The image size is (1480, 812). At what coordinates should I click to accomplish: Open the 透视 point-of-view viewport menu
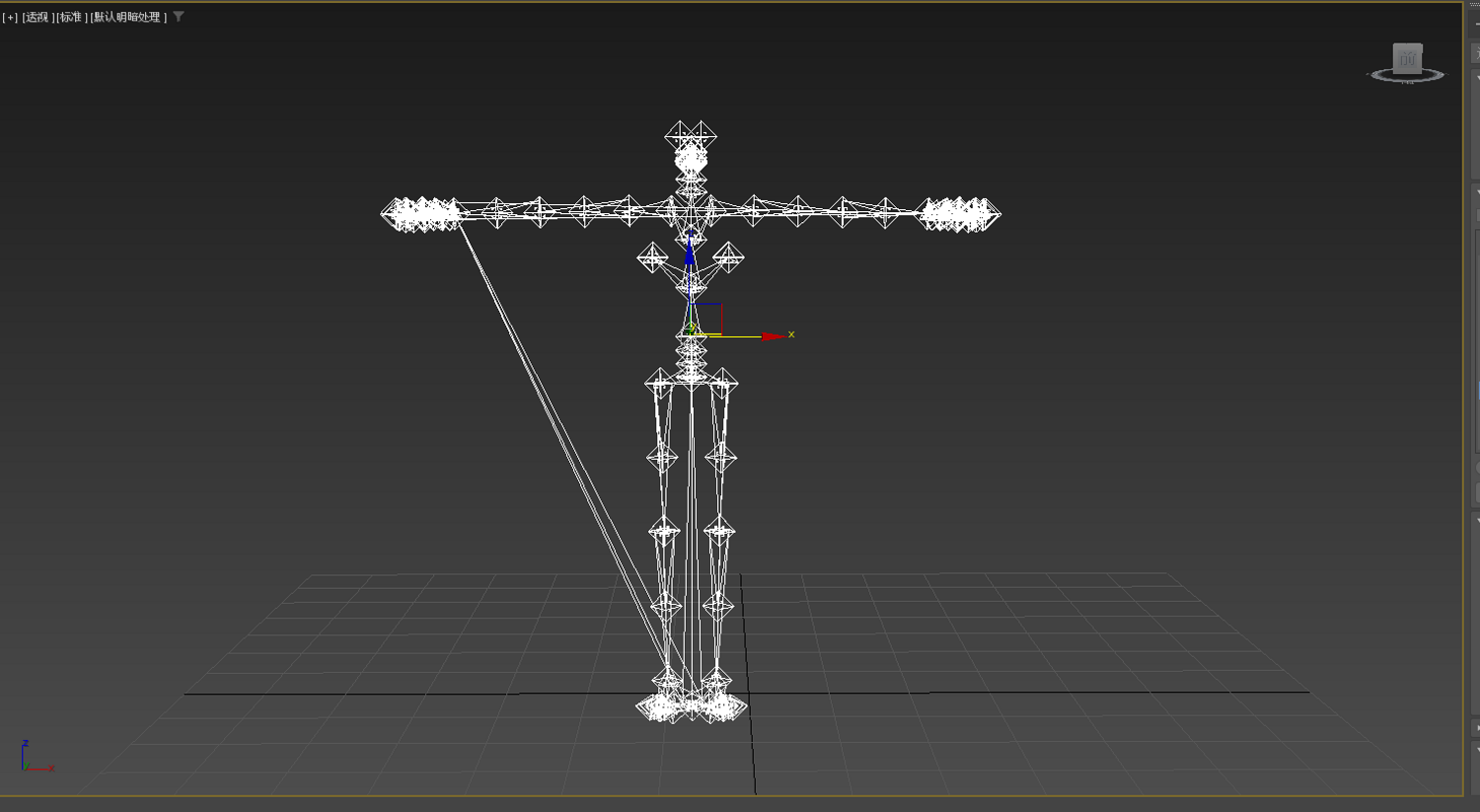[37, 17]
